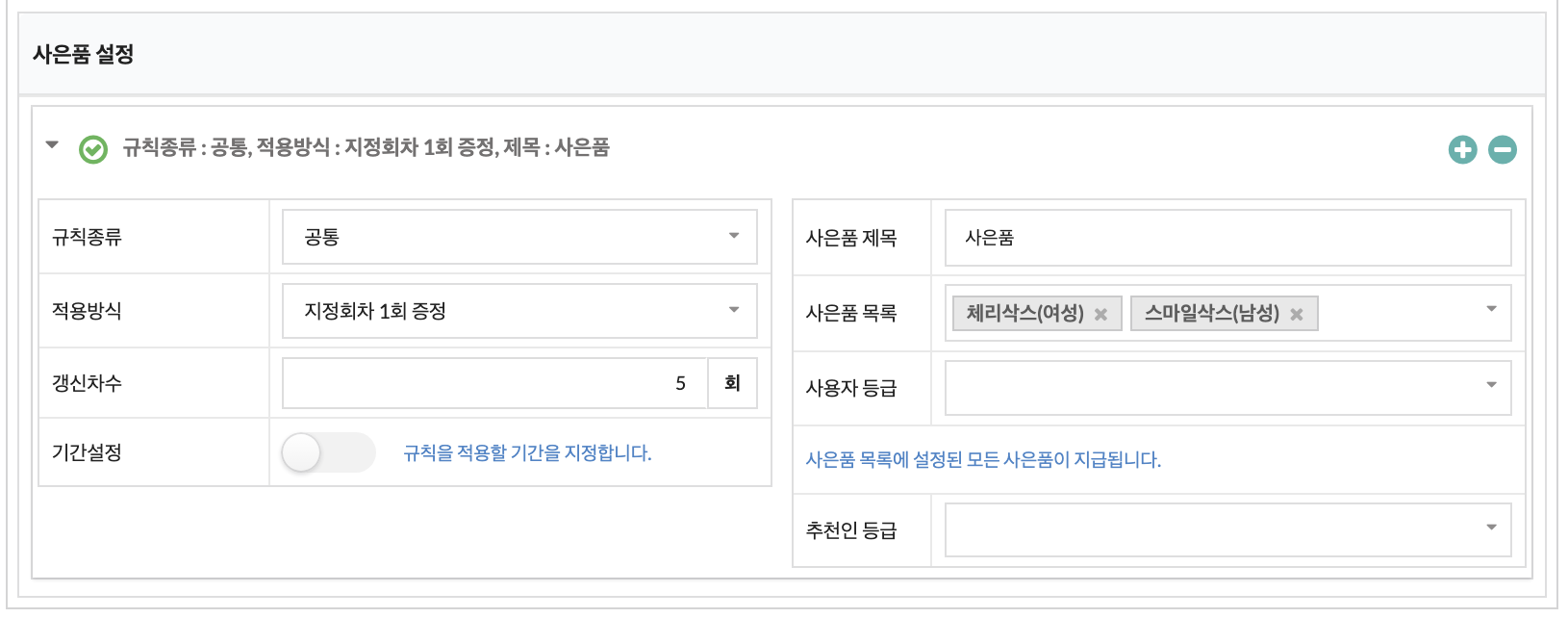Click the green minus remove-rule icon
Image resolution: width=1568 pixels, height=618 pixels.
1502,149
